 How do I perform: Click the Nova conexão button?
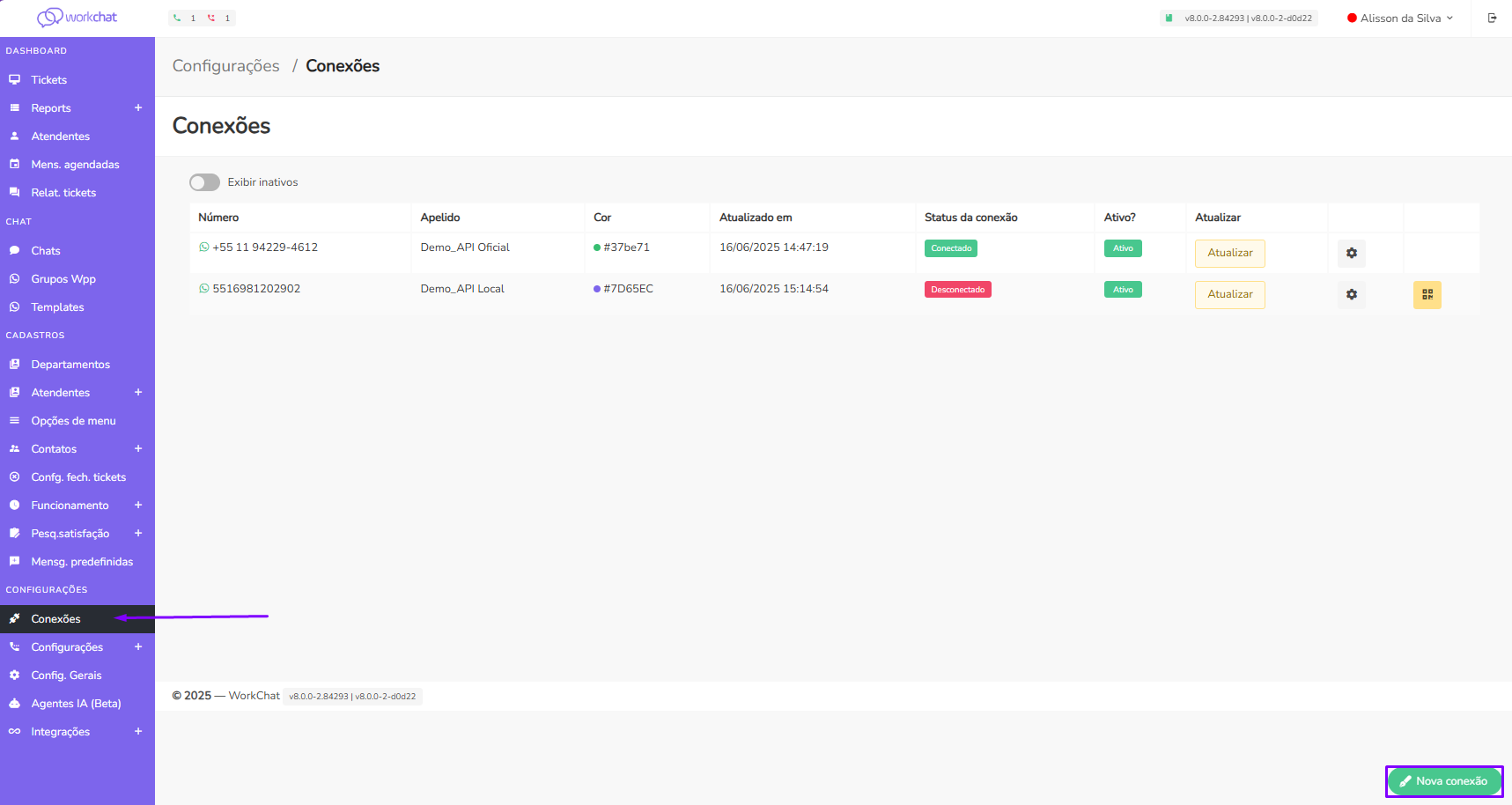[x=1444, y=781]
